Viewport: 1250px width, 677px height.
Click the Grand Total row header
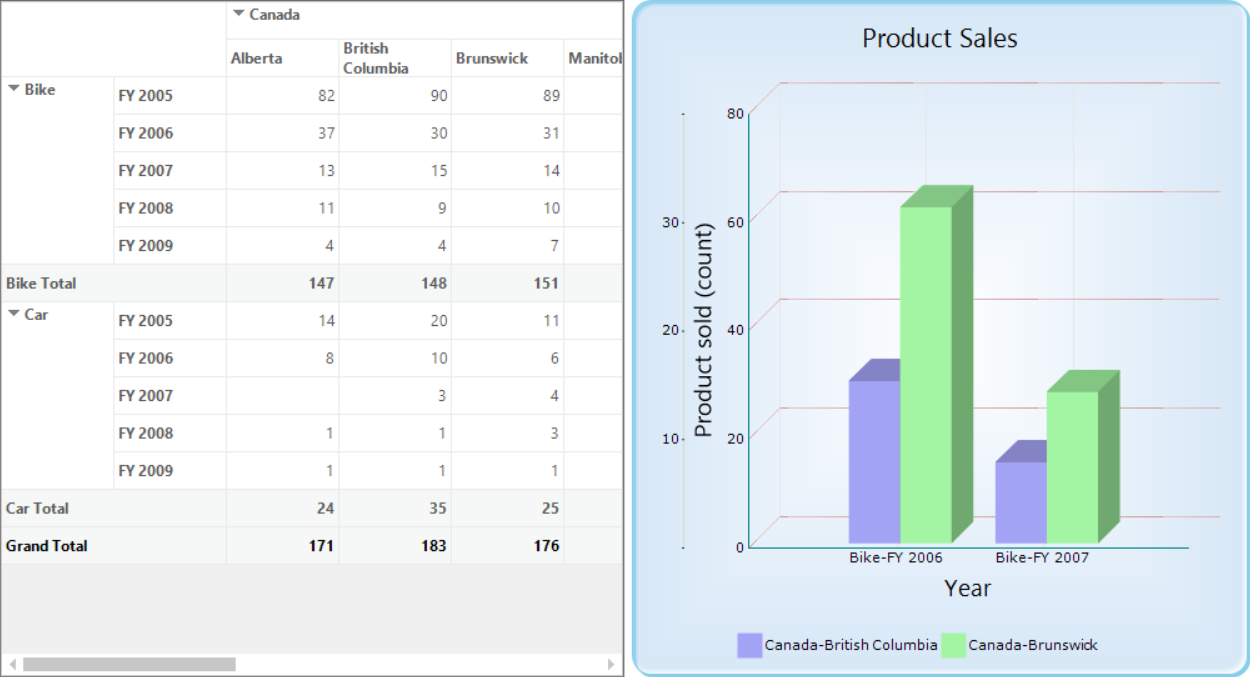click(113, 546)
